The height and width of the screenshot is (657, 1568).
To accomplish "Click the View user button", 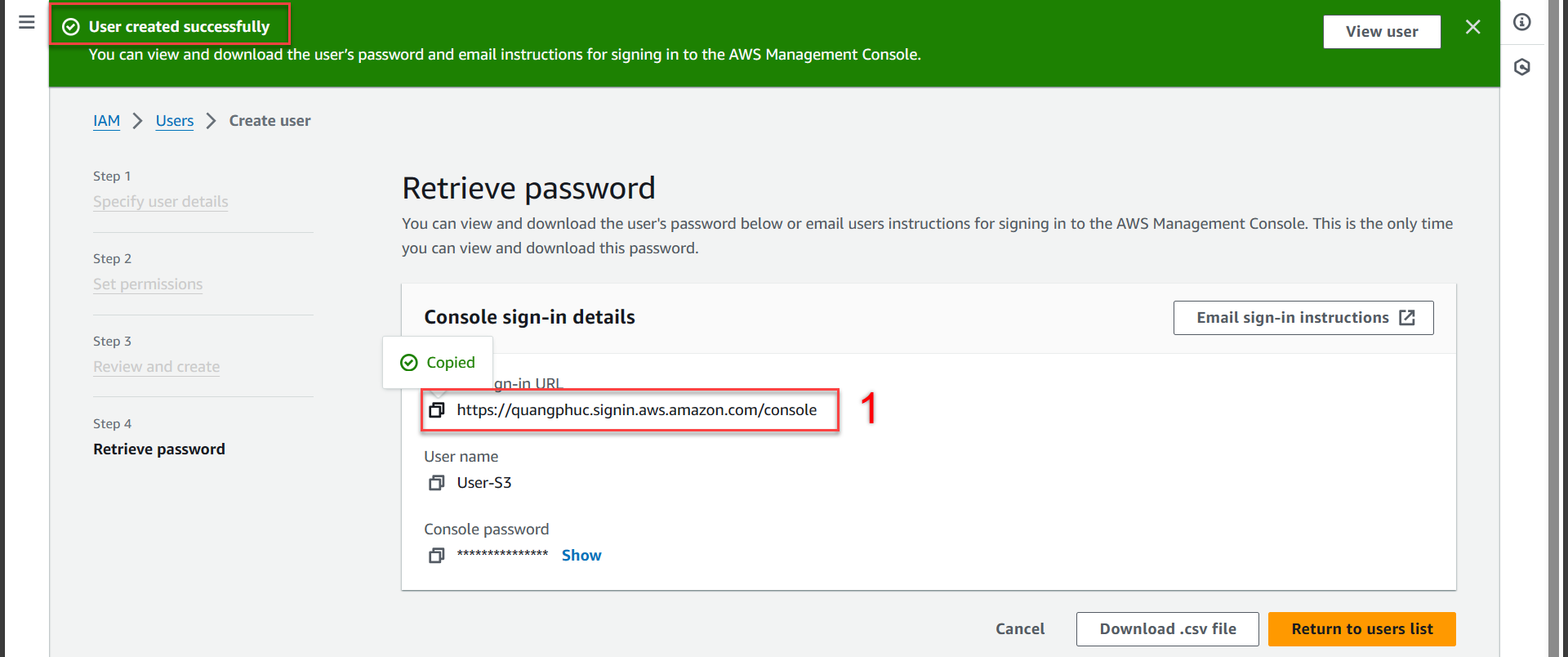I will coord(1381,31).
